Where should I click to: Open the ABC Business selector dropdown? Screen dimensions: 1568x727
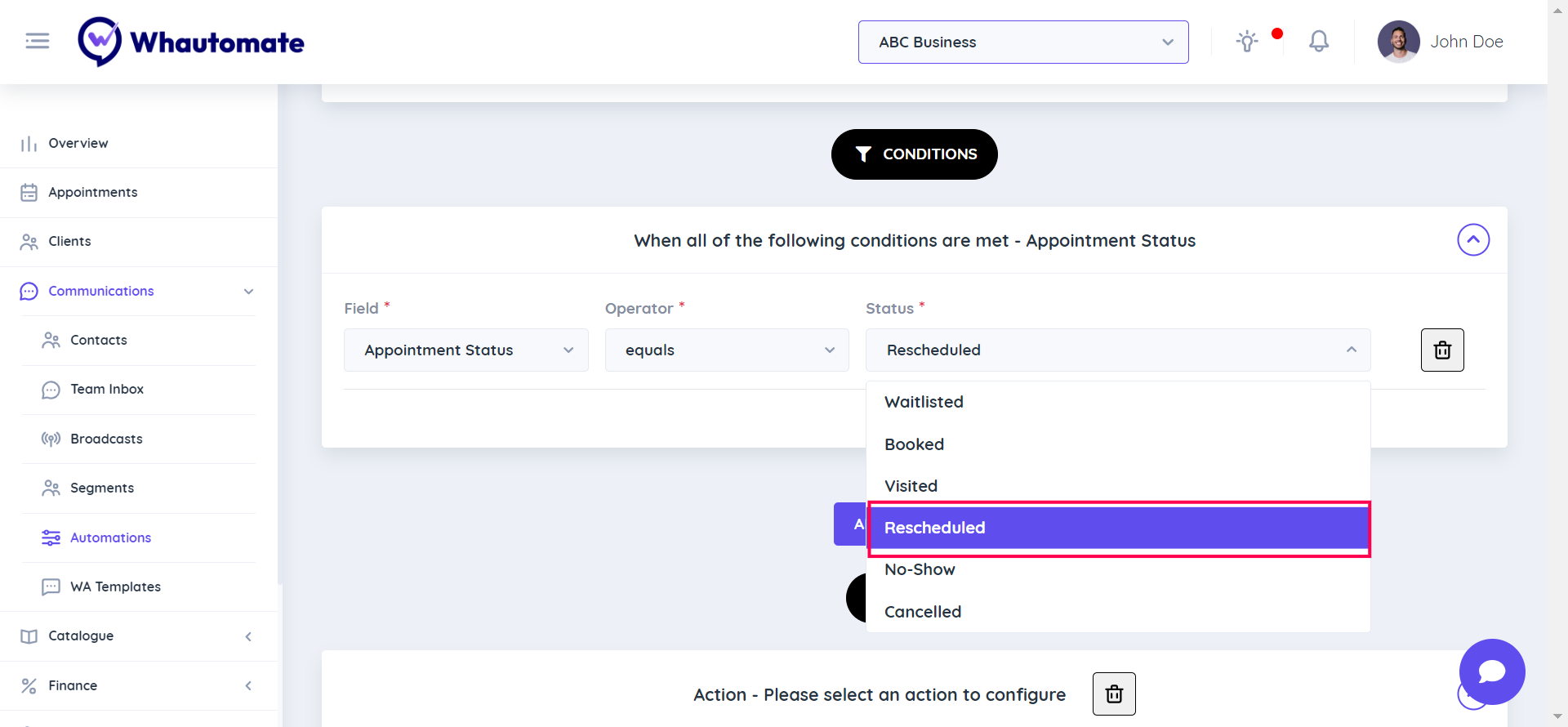[1022, 42]
